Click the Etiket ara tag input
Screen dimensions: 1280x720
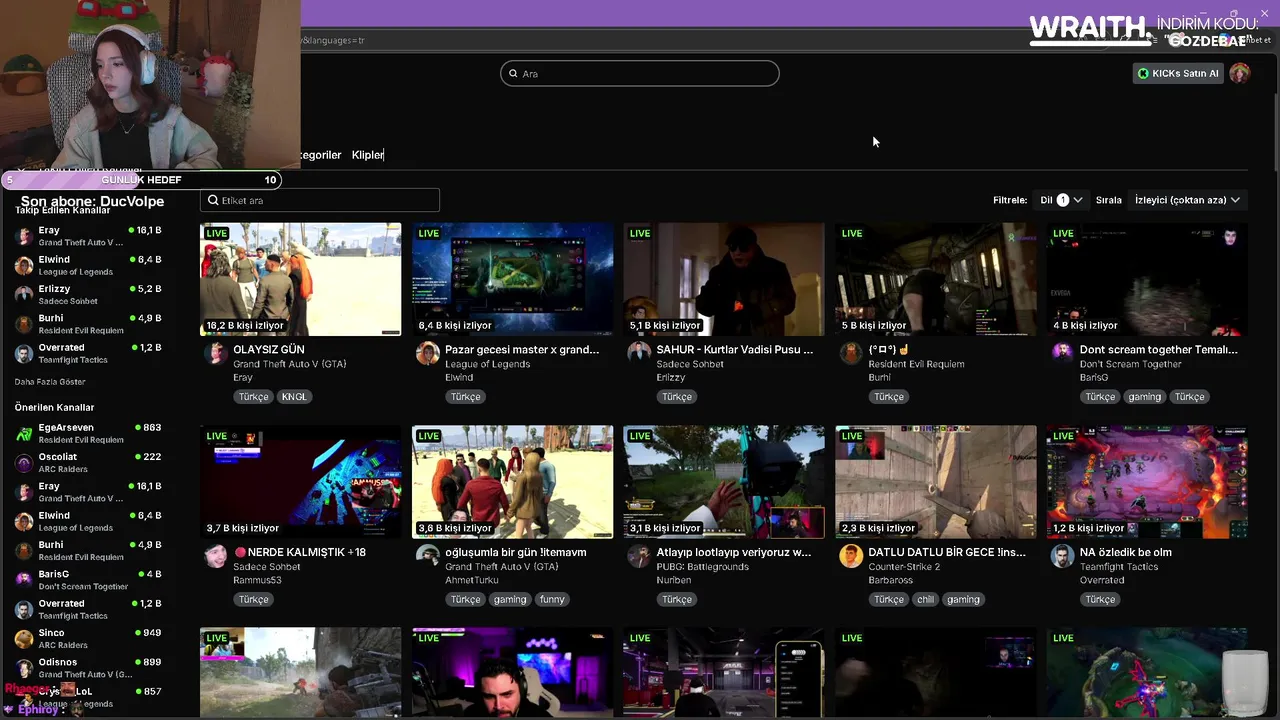320,200
